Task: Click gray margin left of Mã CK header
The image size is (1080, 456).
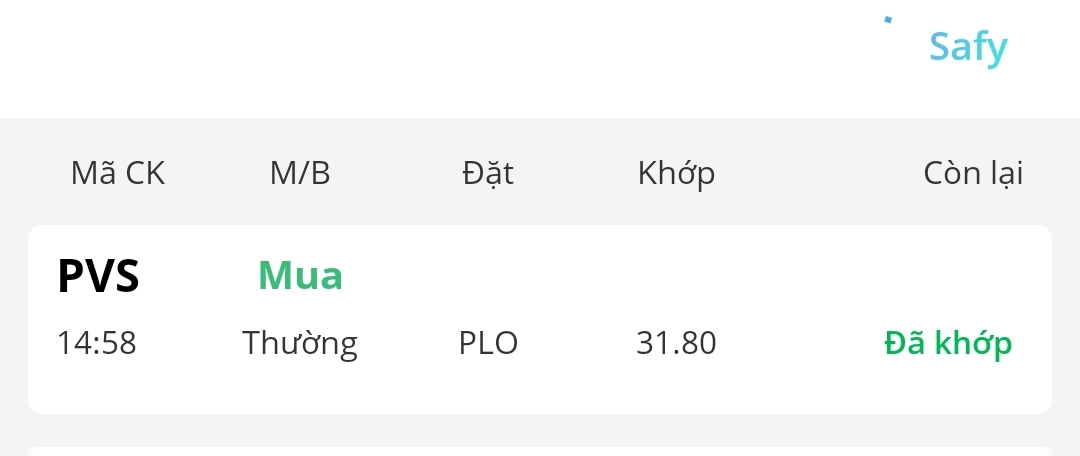Action: [x=25, y=173]
